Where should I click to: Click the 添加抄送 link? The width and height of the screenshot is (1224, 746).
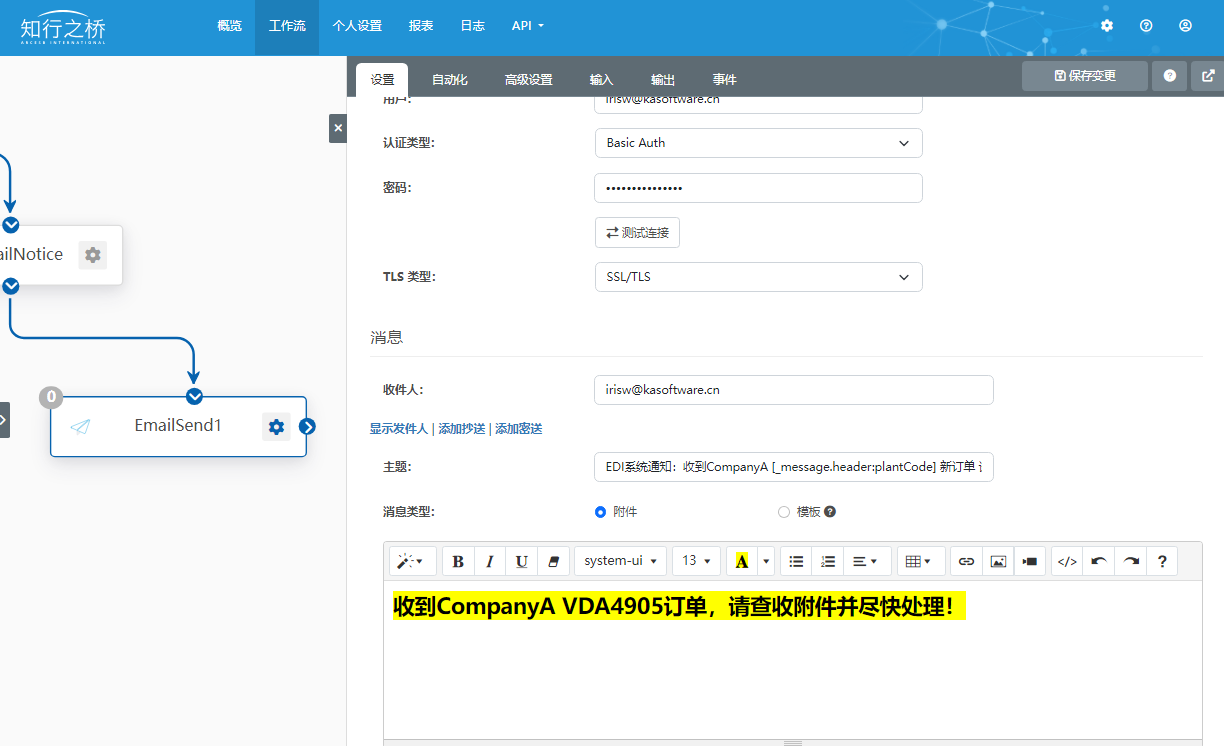460,429
